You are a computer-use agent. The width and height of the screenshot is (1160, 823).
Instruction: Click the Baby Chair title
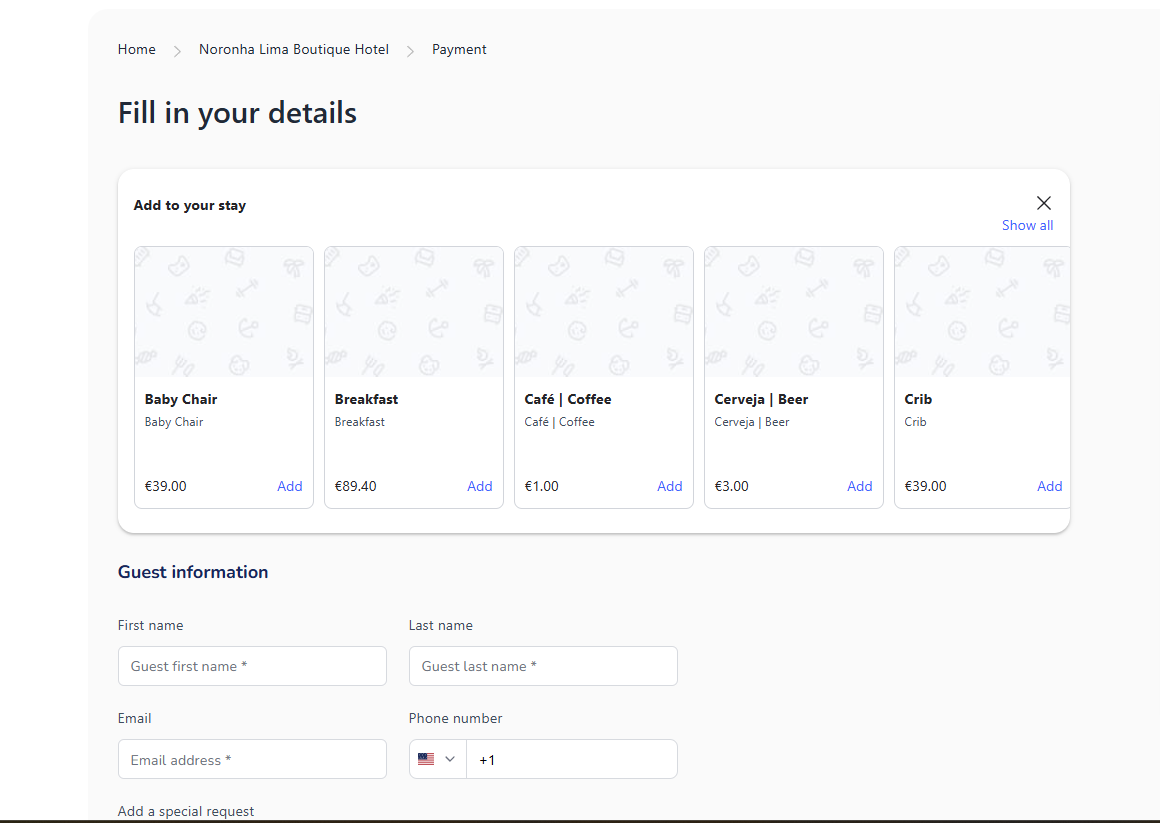point(181,399)
